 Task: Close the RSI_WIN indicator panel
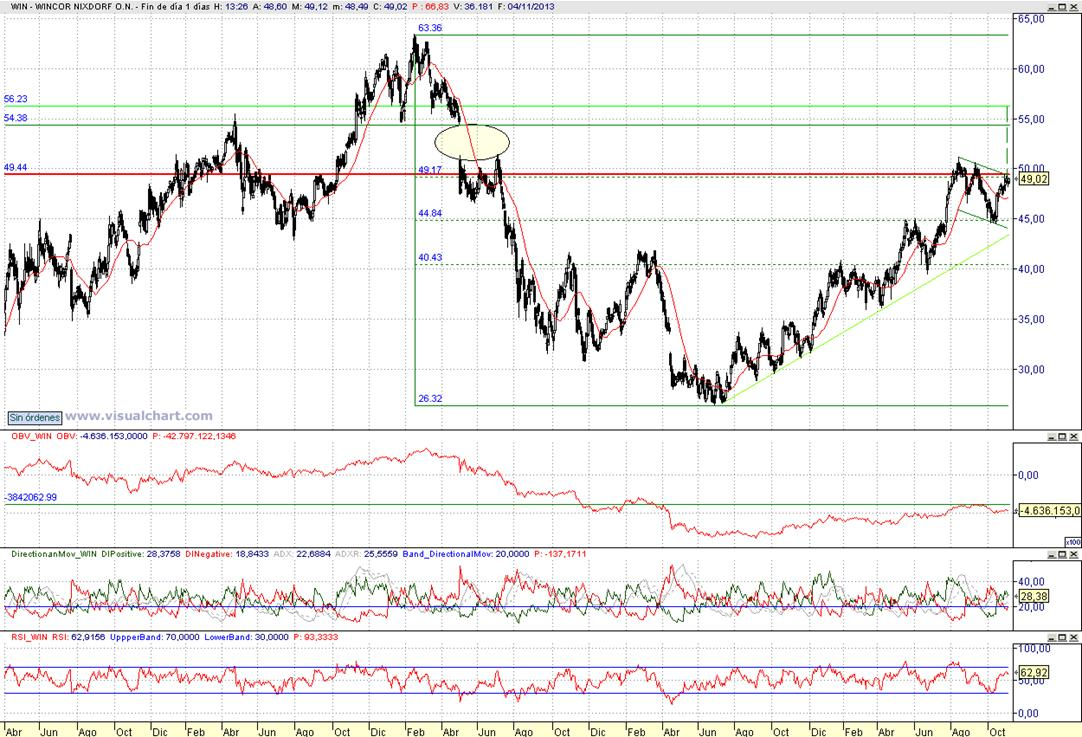coord(1074,638)
